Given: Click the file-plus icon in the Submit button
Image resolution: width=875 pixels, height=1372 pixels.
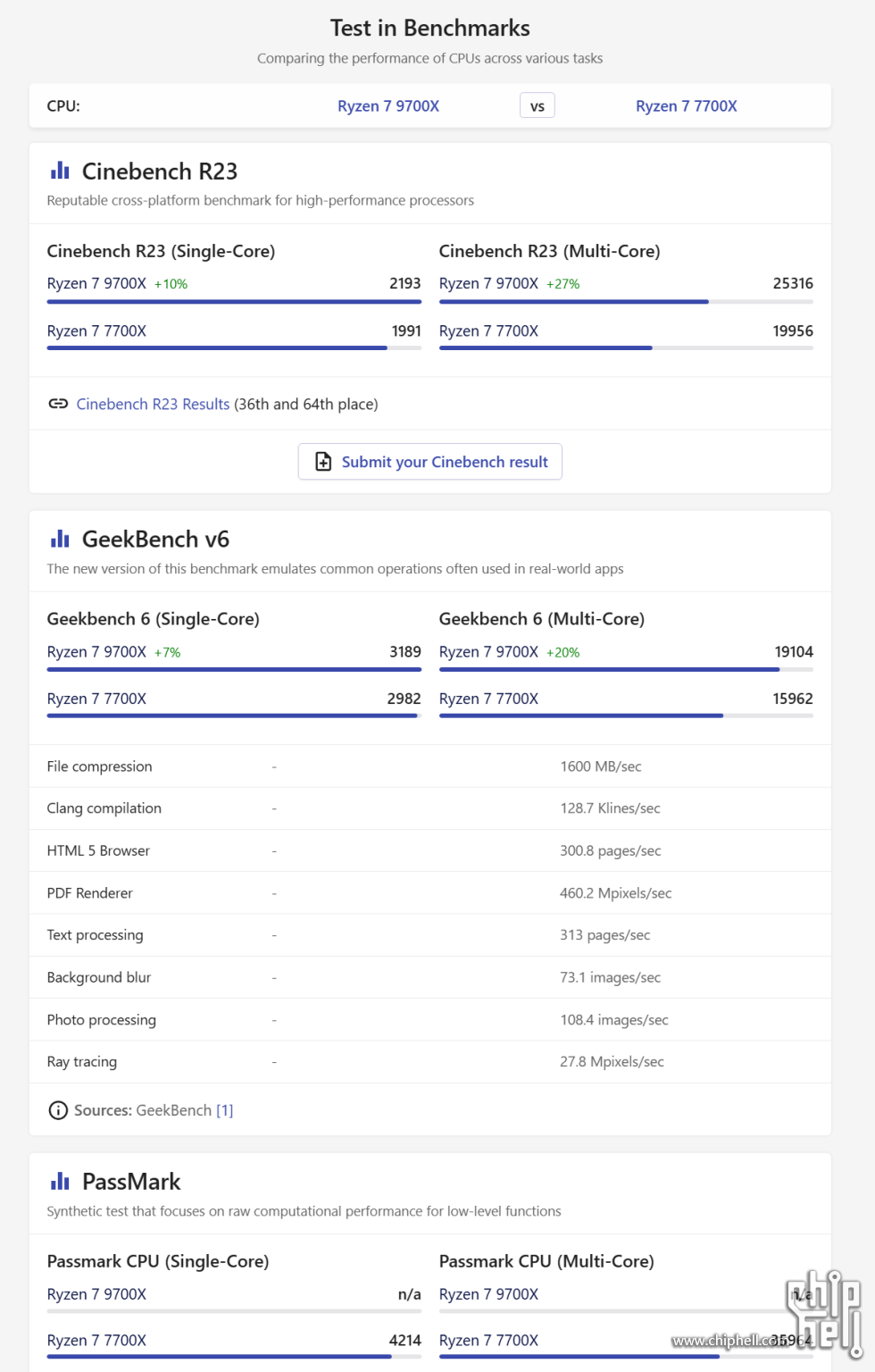Looking at the screenshot, I should 323,462.
